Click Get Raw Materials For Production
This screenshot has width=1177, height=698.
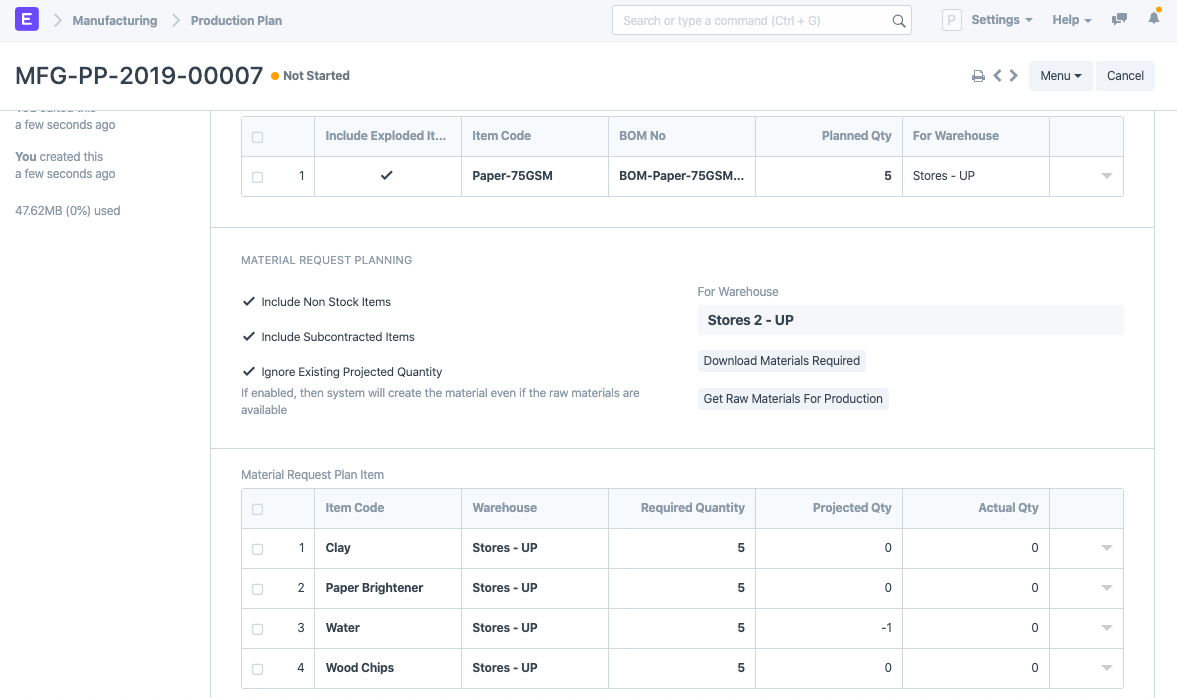point(793,399)
